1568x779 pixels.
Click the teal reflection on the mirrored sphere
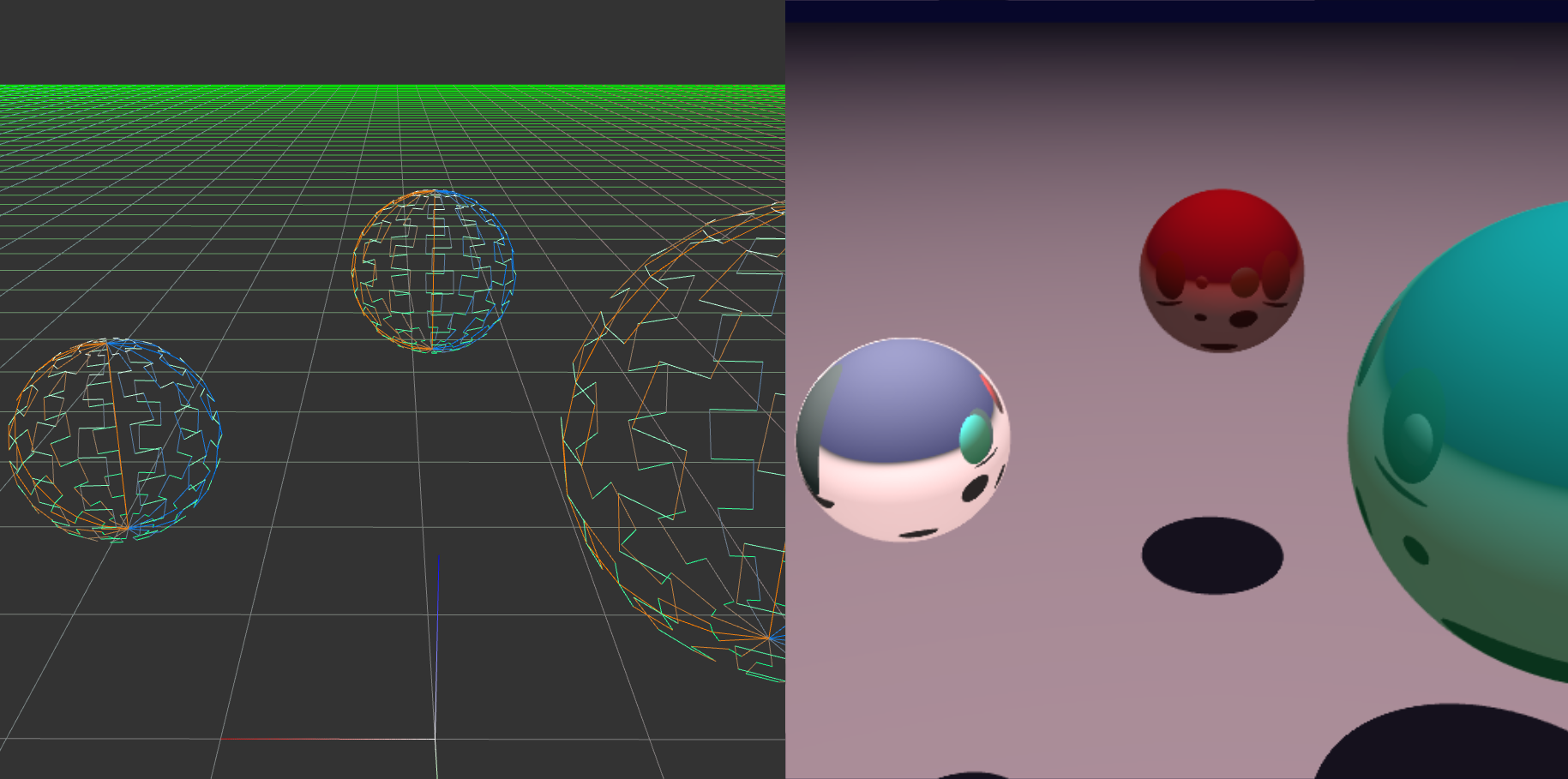click(x=976, y=436)
